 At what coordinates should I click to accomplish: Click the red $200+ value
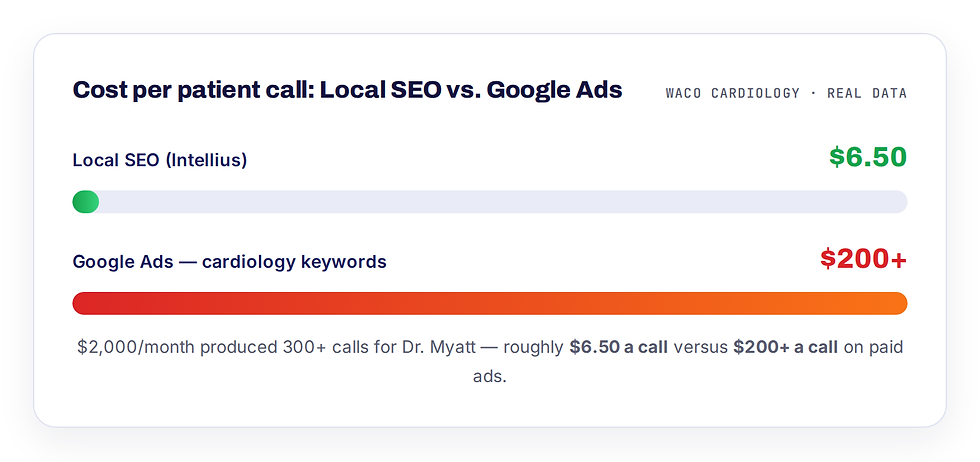tap(864, 259)
